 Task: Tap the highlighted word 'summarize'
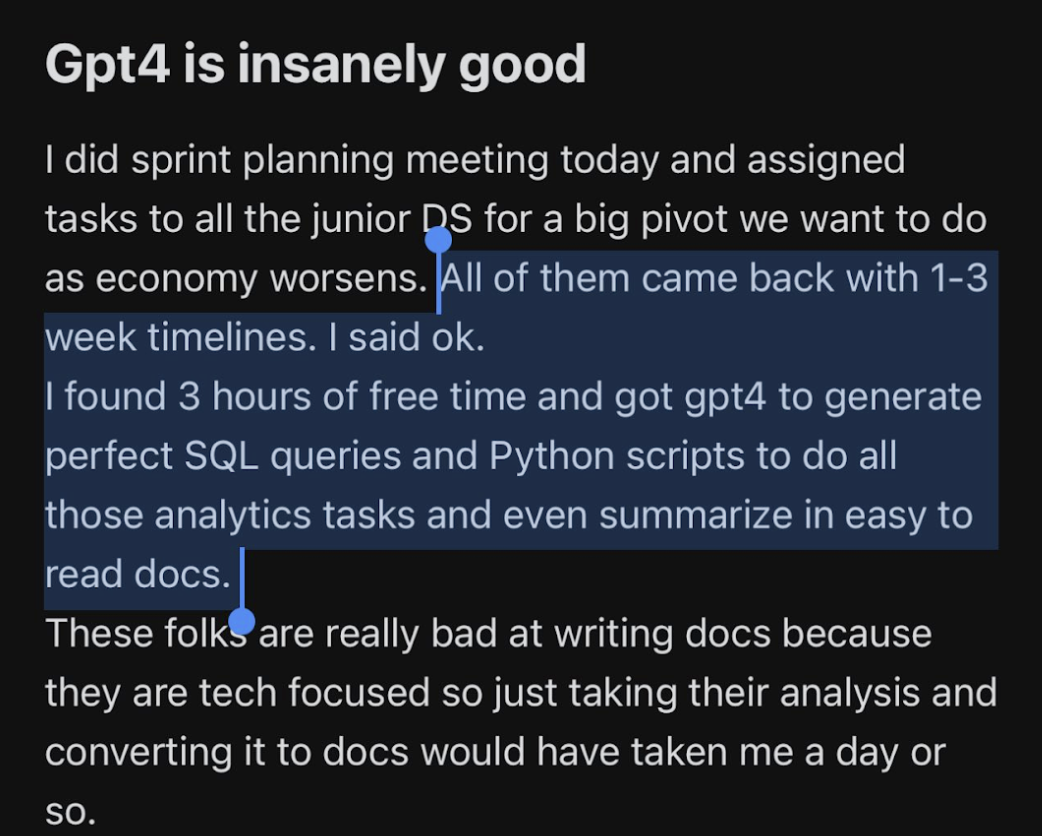696,516
